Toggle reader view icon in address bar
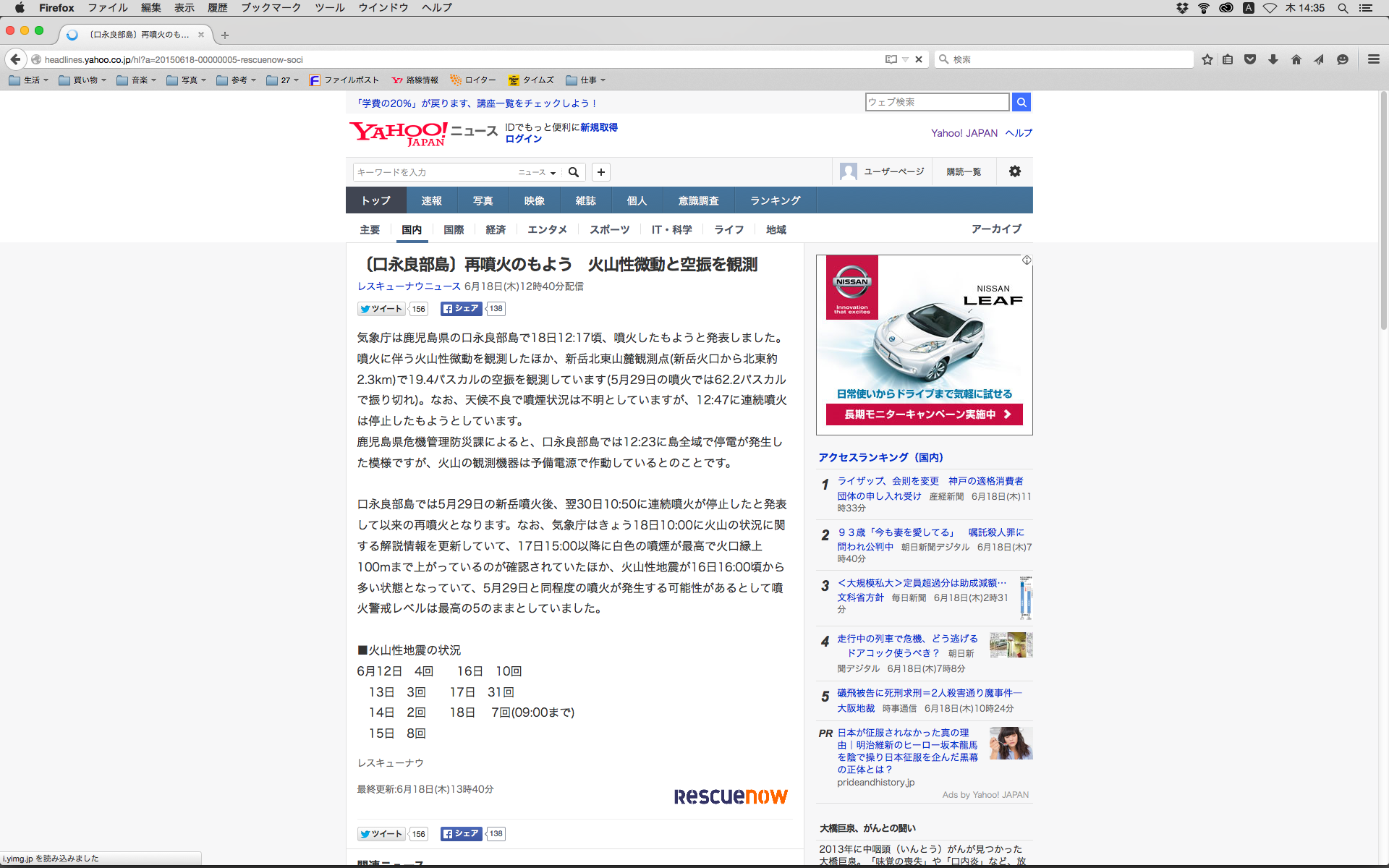The height and width of the screenshot is (868, 1389). pos(891,59)
